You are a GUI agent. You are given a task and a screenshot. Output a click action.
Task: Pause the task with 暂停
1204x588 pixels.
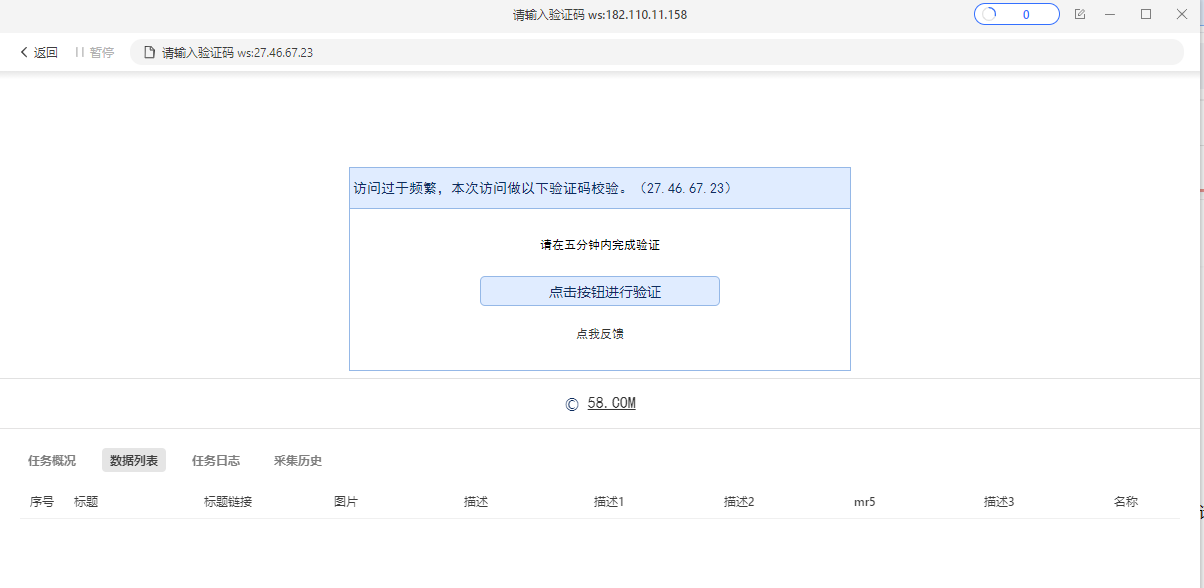(95, 53)
